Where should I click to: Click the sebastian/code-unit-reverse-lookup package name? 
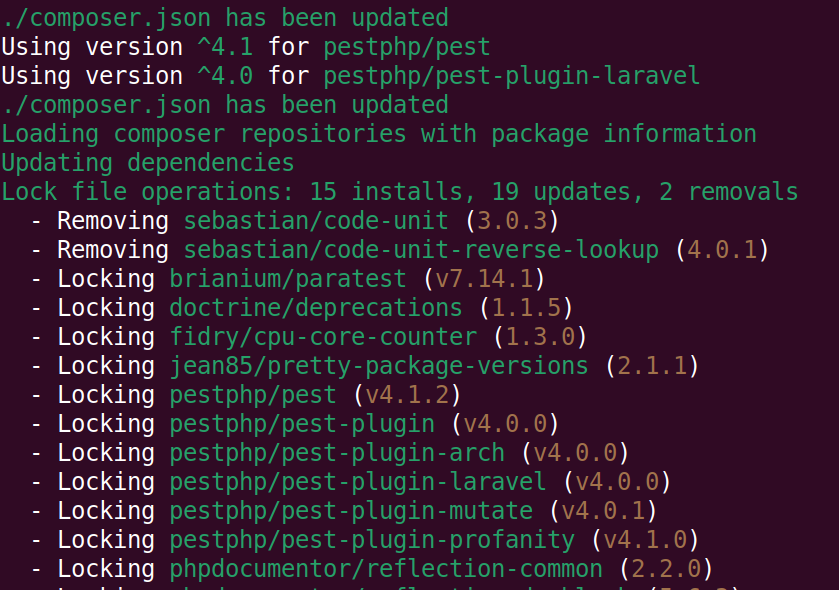(x=421, y=250)
